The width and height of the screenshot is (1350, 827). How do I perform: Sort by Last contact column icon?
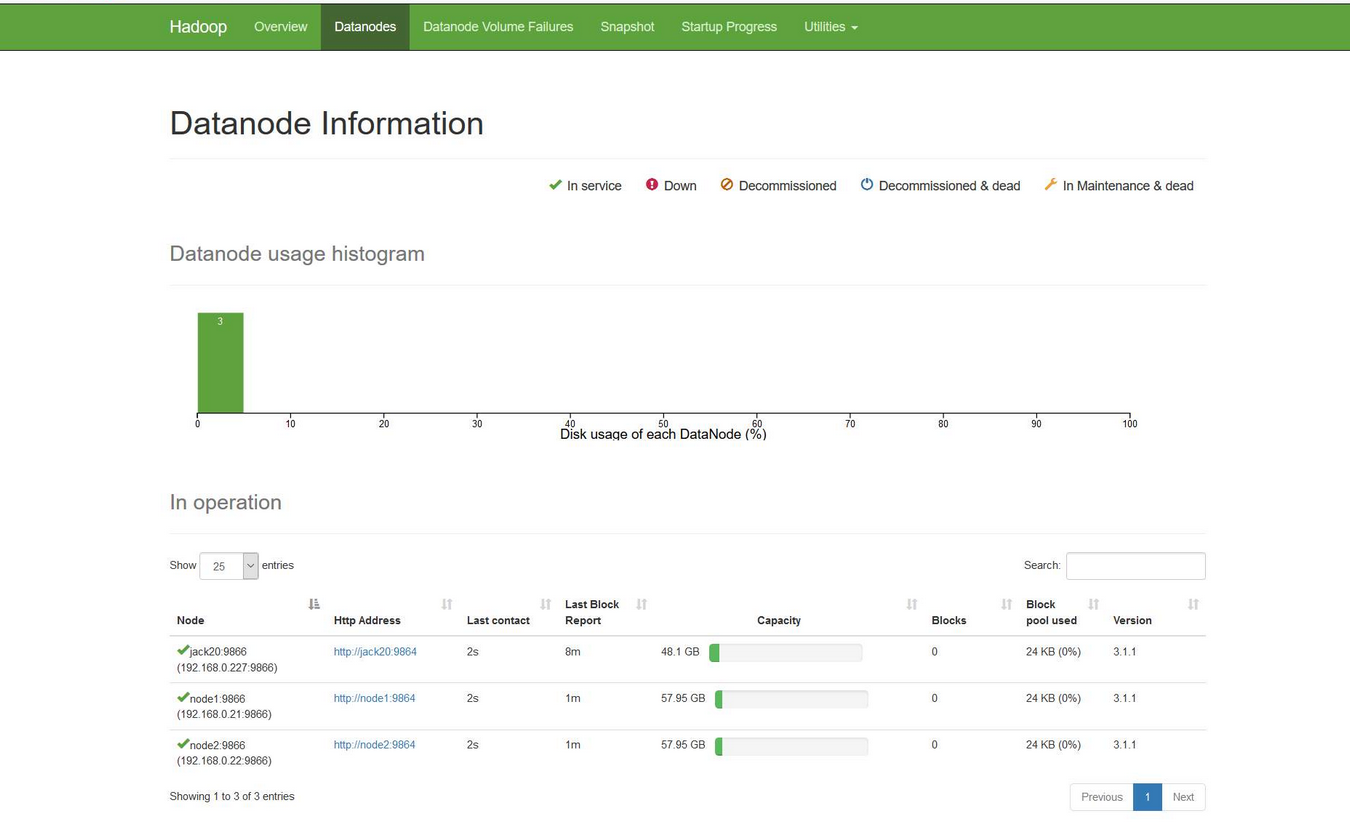(546, 604)
